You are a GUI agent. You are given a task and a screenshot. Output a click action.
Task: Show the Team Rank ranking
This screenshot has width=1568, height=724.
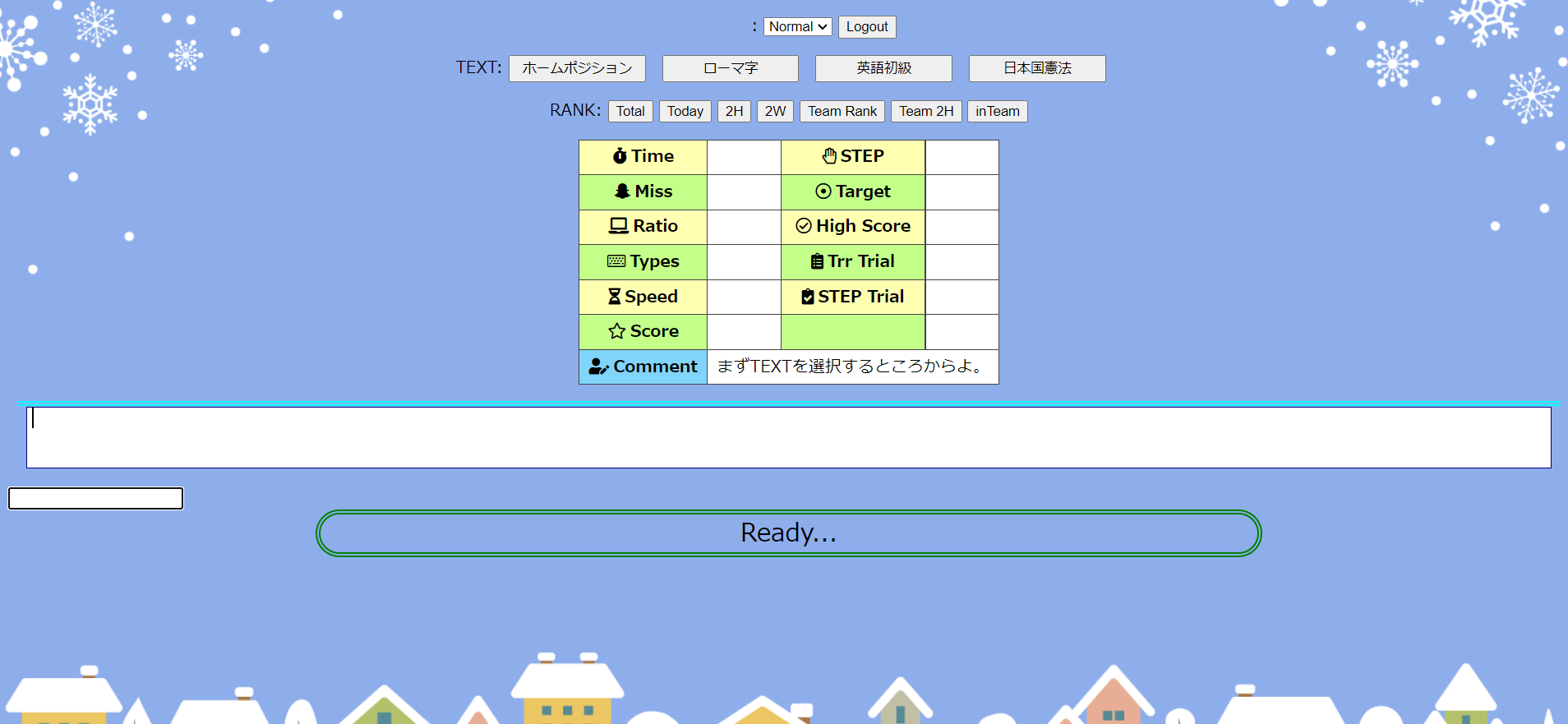click(x=842, y=112)
